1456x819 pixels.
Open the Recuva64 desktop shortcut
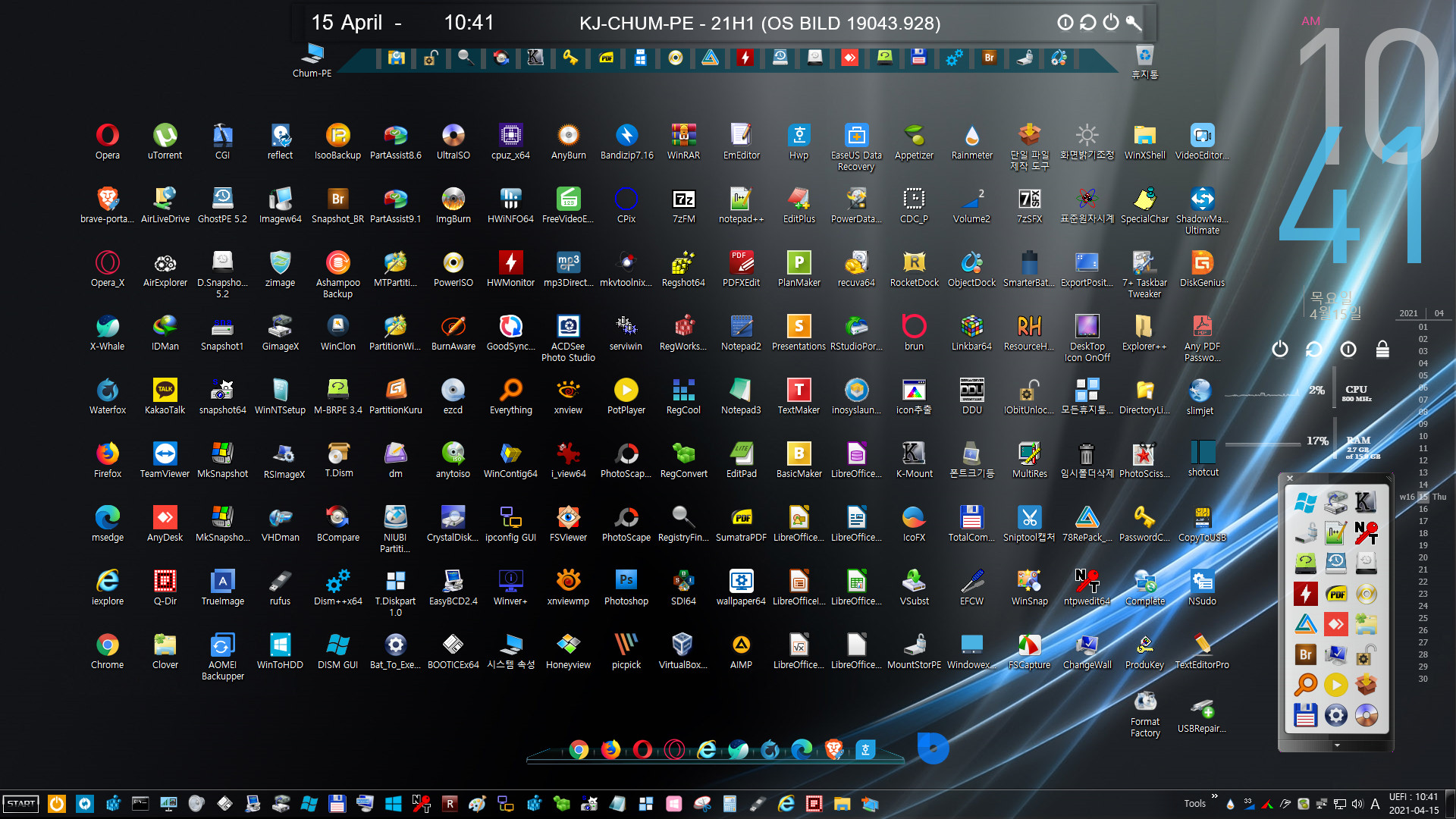(856, 269)
